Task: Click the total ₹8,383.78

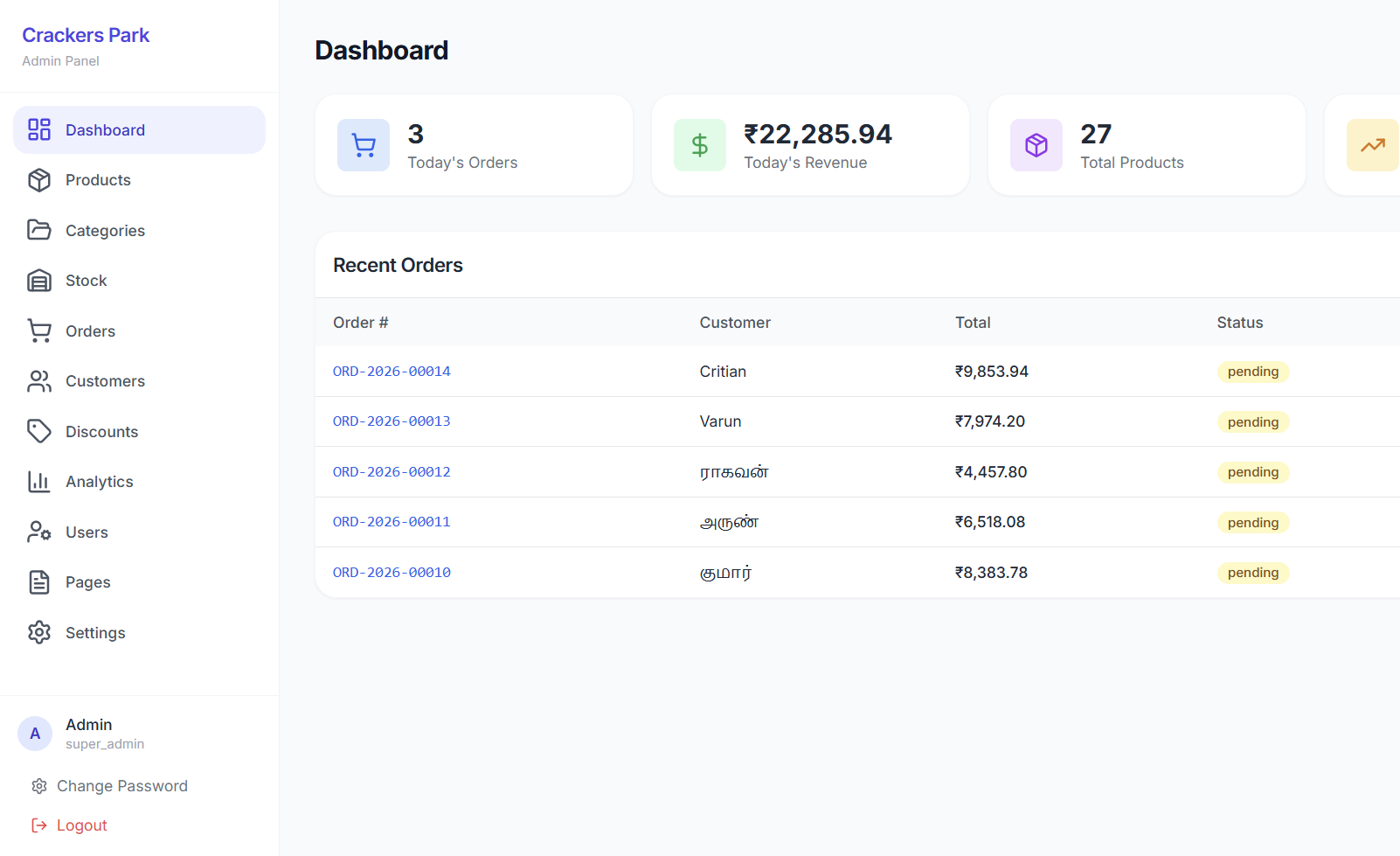Action: coord(991,573)
